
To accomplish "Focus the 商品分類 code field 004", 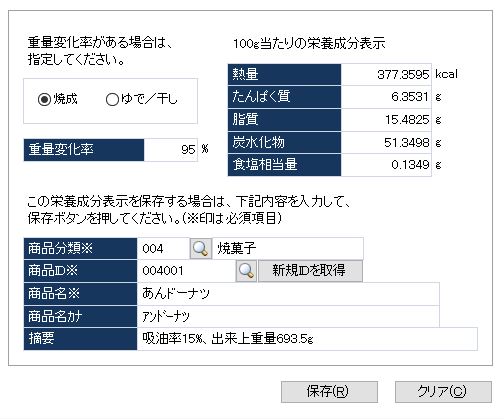I will 163,249.
